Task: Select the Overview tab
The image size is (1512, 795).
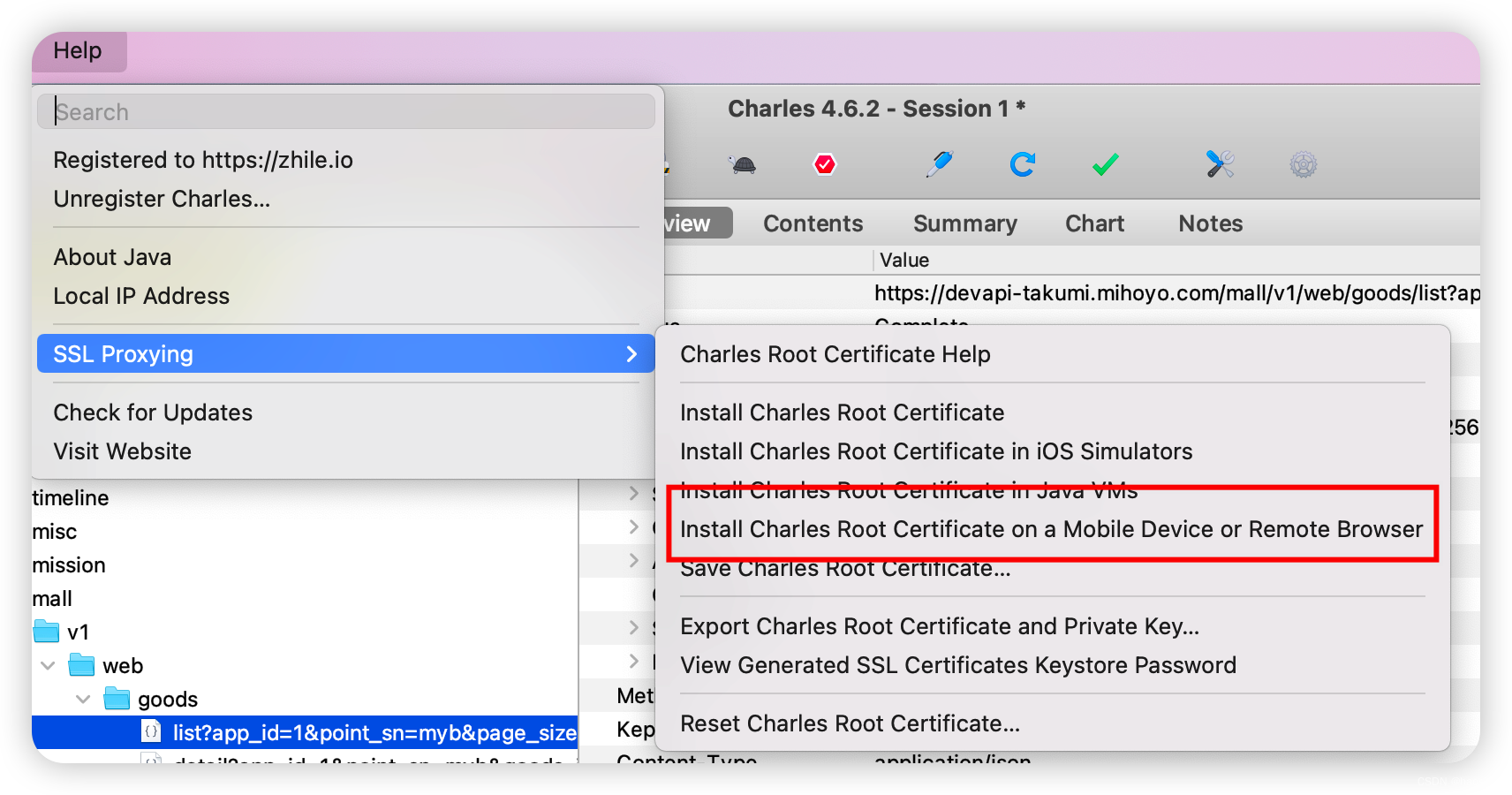Action: [x=698, y=223]
